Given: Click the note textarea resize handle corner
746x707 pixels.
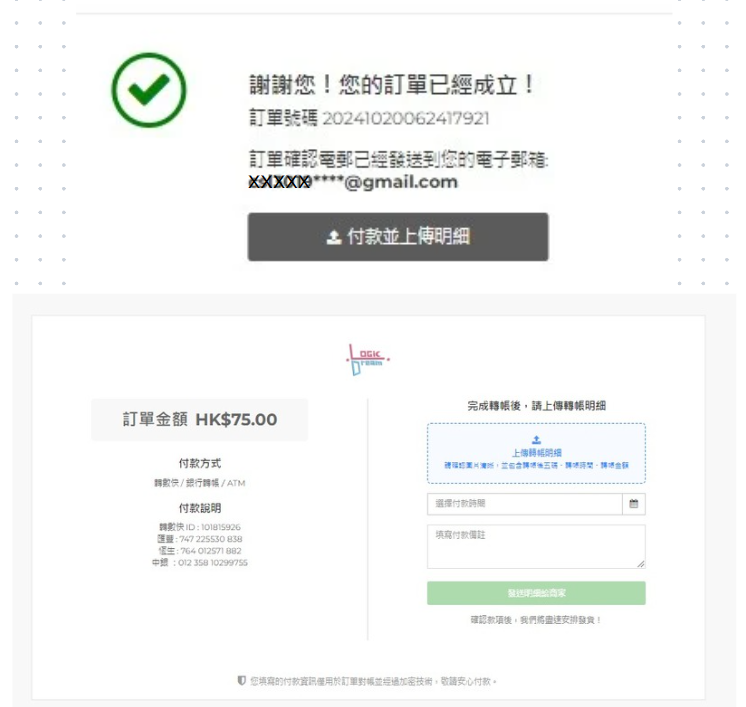Looking at the screenshot, I should click(641, 564).
